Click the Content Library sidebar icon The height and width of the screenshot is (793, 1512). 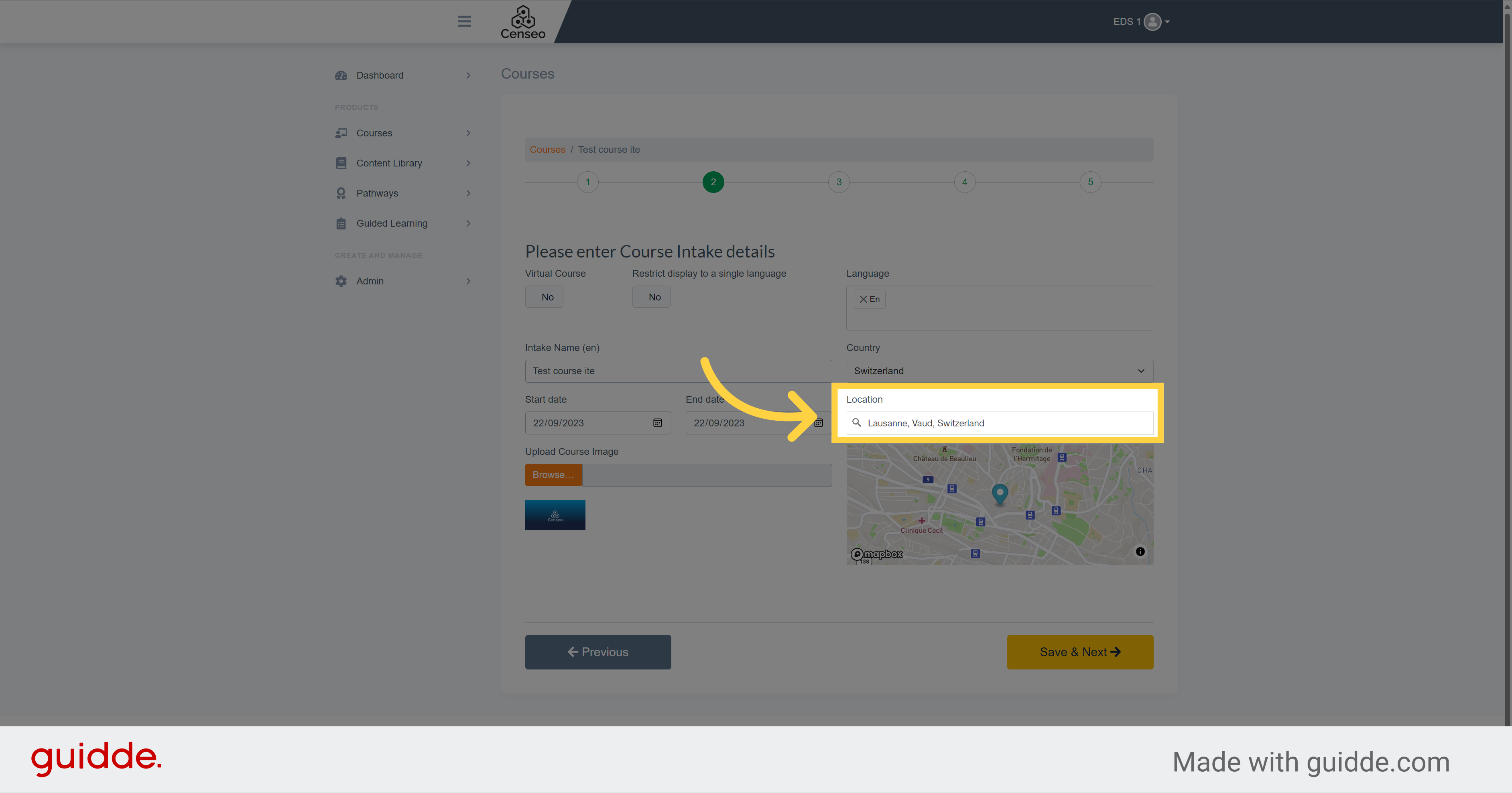tap(341, 163)
